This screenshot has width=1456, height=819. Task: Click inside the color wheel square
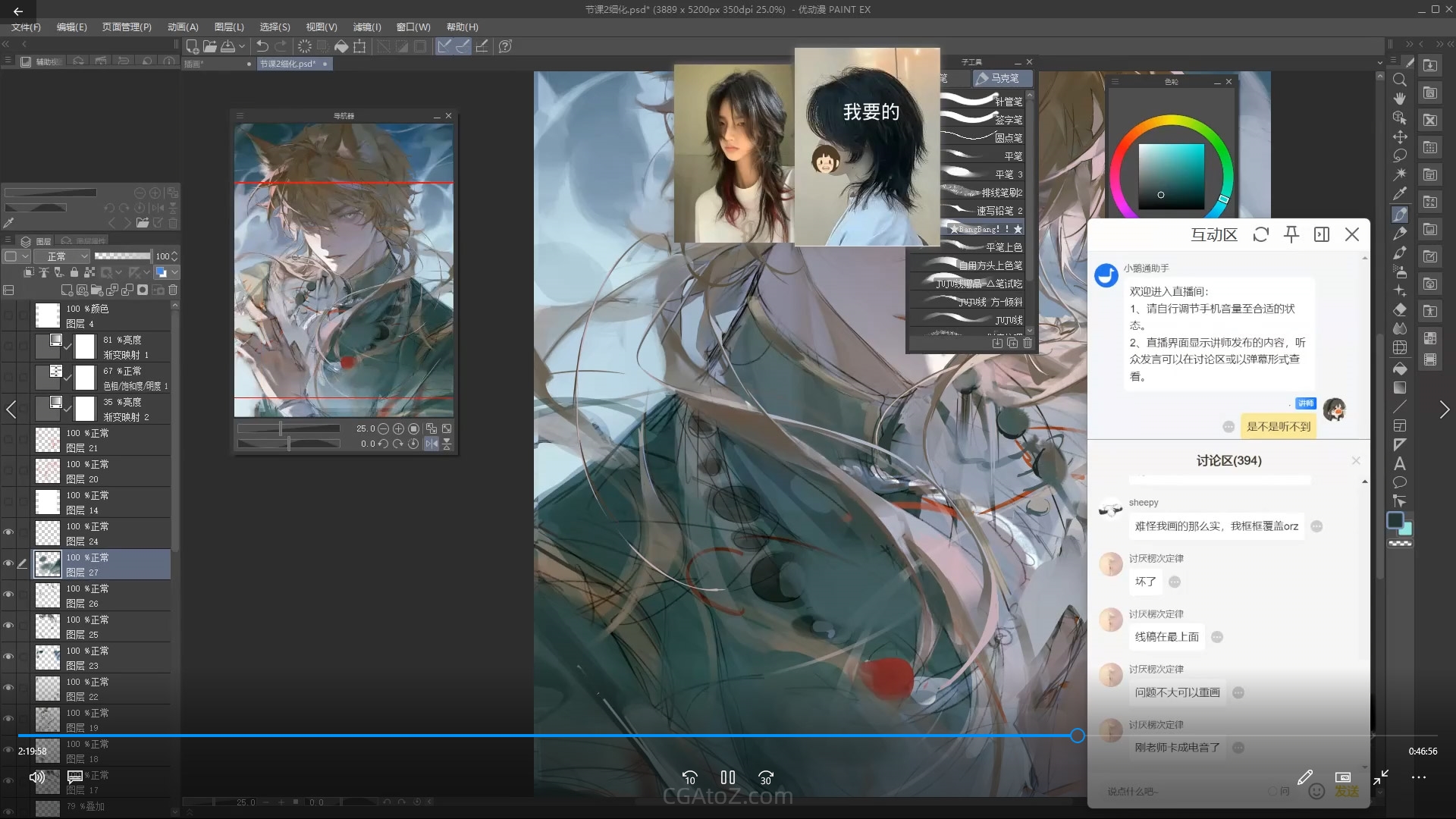(x=1171, y=177)
